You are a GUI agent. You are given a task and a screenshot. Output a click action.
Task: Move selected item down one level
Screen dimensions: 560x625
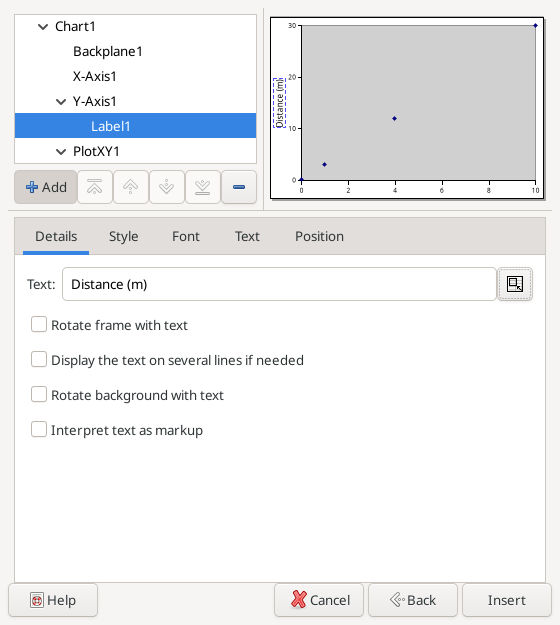167,187
